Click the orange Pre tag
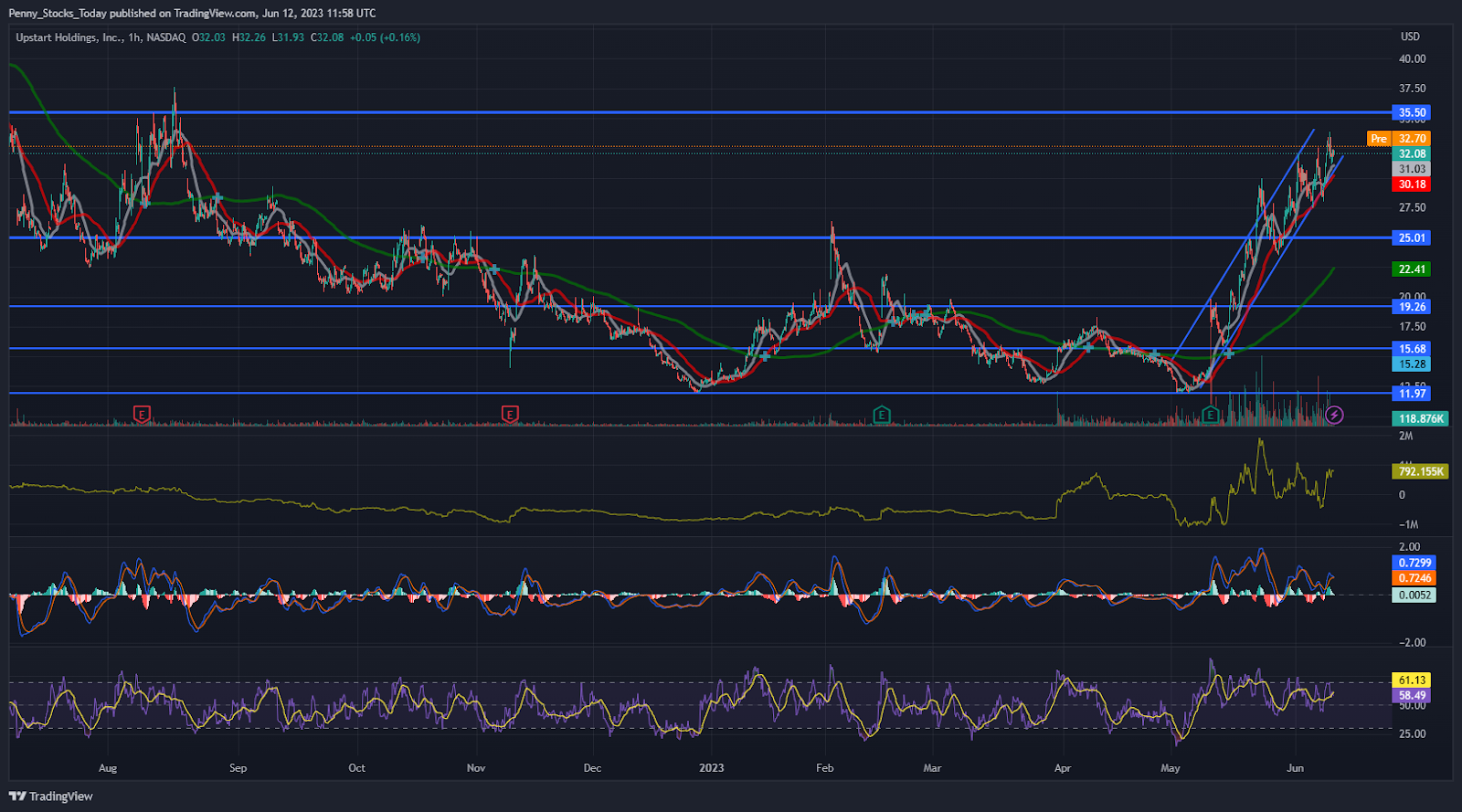The height and width of the screenshot is (812, 1462). pyautogui.click(x=1379, y=139)
